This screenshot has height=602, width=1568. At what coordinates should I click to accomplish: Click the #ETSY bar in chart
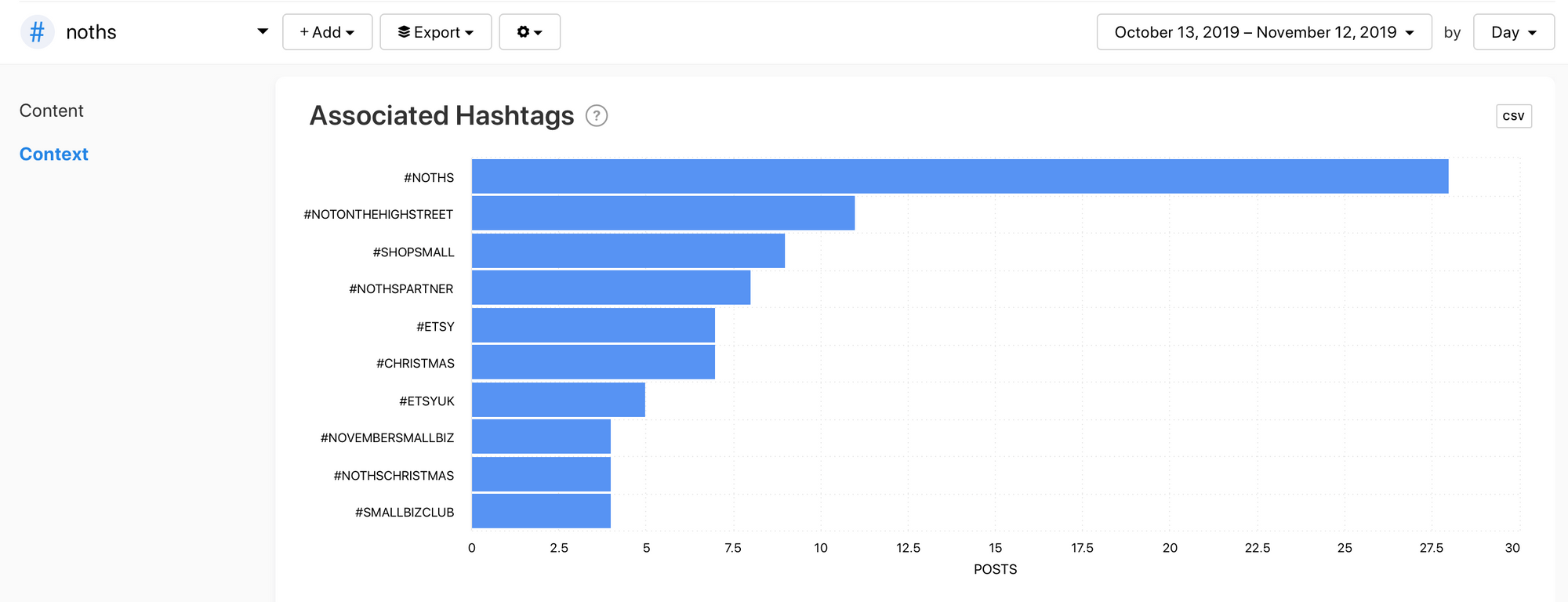(x=593, y=325)
